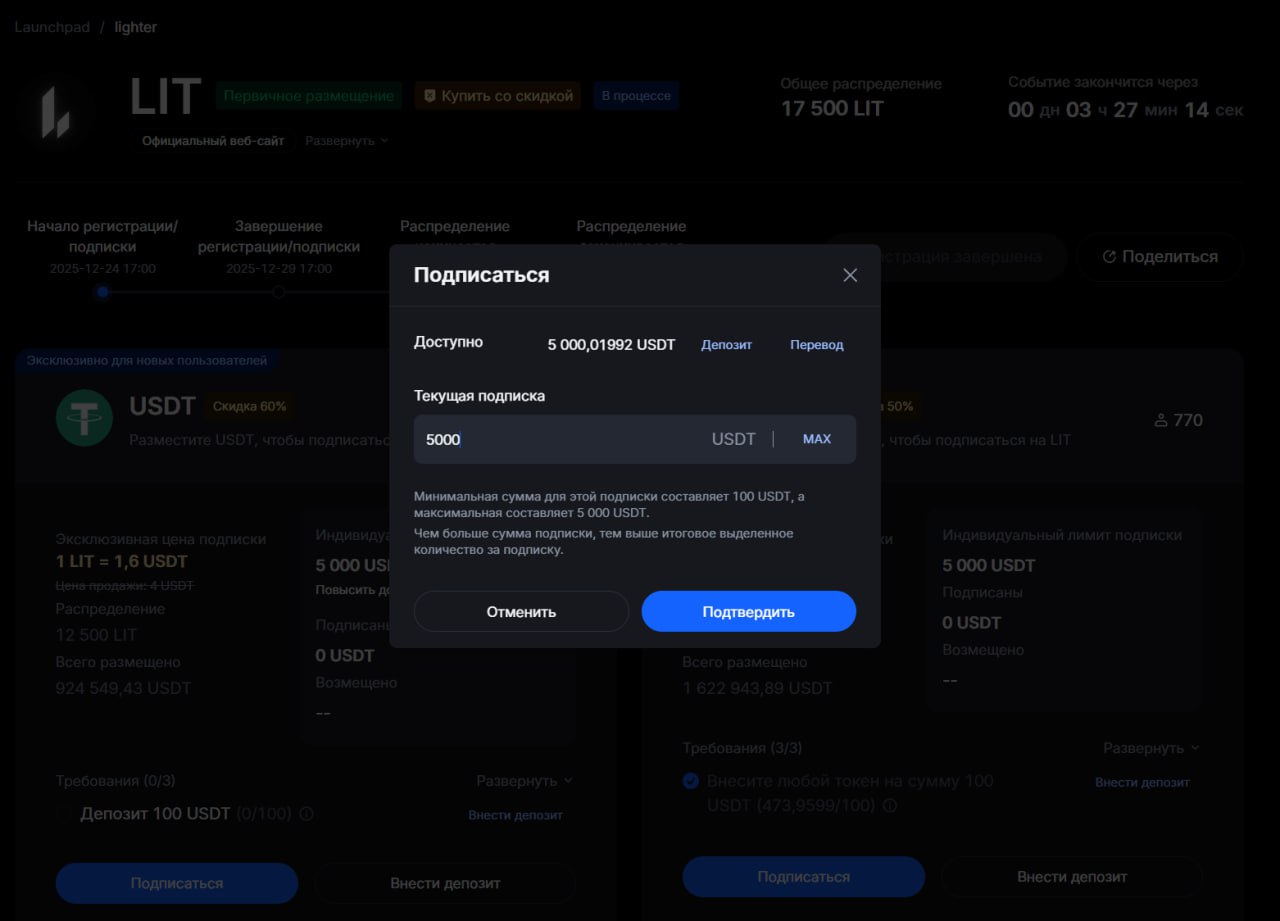Image resolution: width=1280 pixels, height=921 pixels.
Task: Click MAX to fill maximum amount
Action: point(816,439)
